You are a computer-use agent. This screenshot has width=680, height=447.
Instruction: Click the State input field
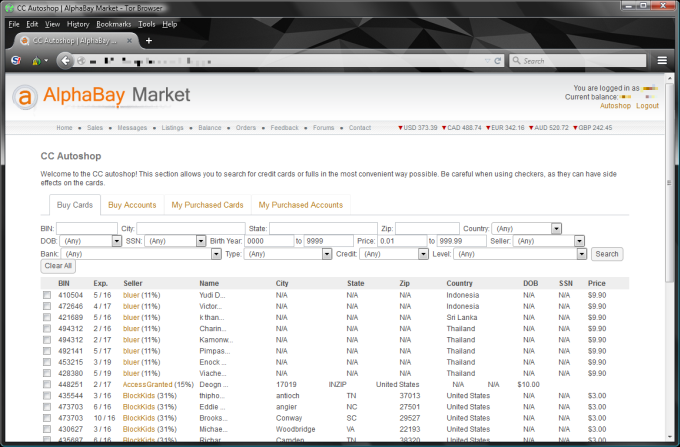[323, 228]
